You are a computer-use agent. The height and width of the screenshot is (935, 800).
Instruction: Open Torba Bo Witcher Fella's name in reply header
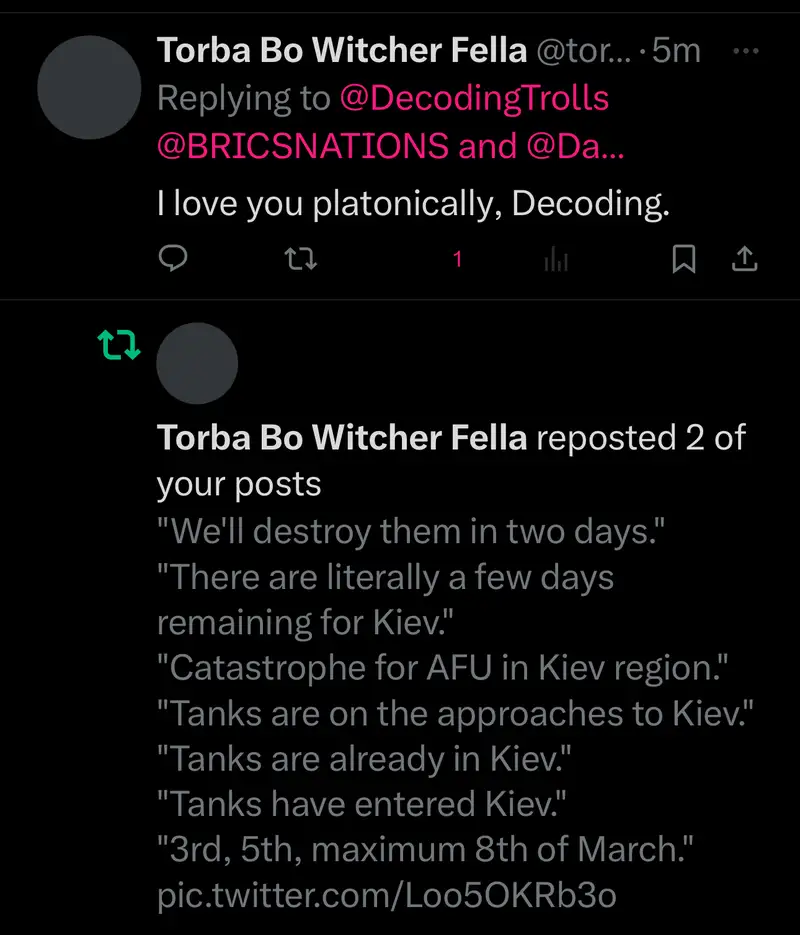[343, 51]
